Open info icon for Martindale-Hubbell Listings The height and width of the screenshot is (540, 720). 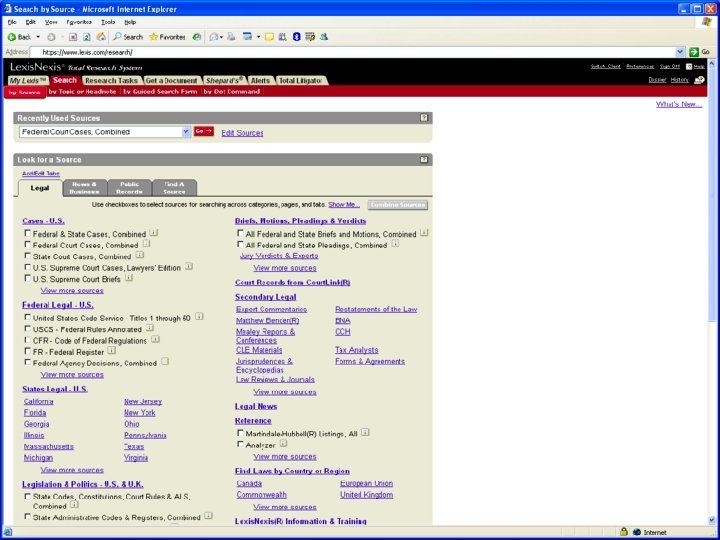tap(365, 432)
